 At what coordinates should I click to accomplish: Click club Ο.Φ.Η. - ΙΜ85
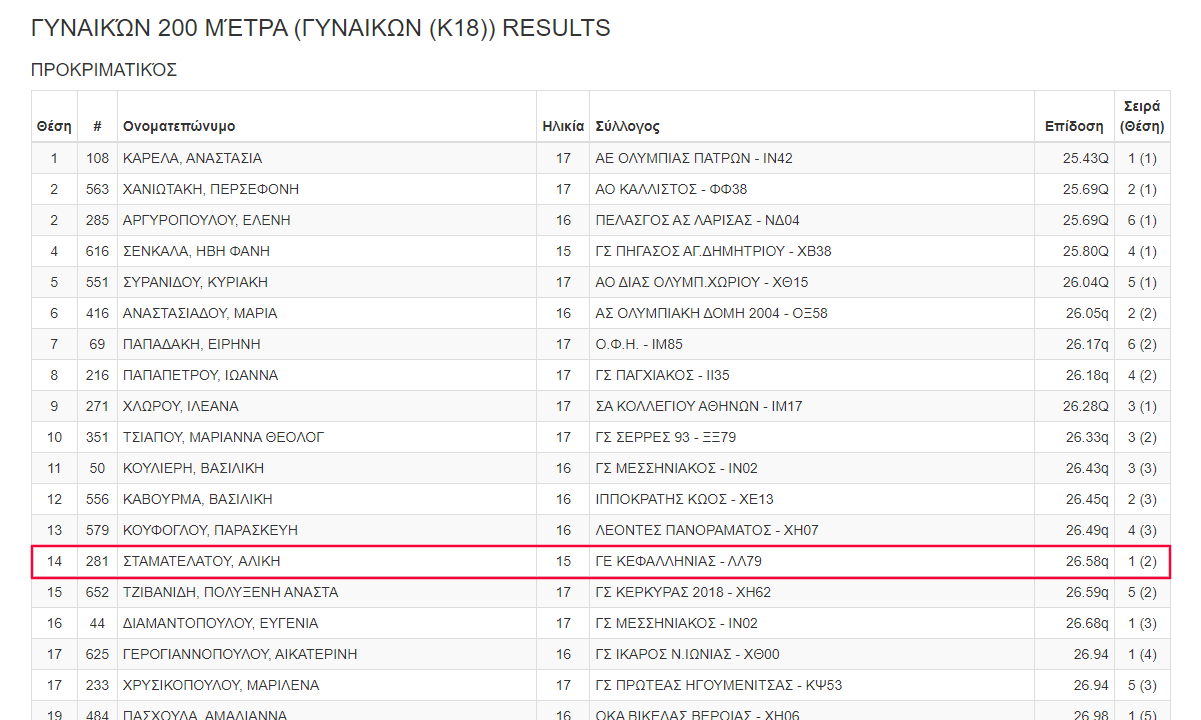coord(639,344)
